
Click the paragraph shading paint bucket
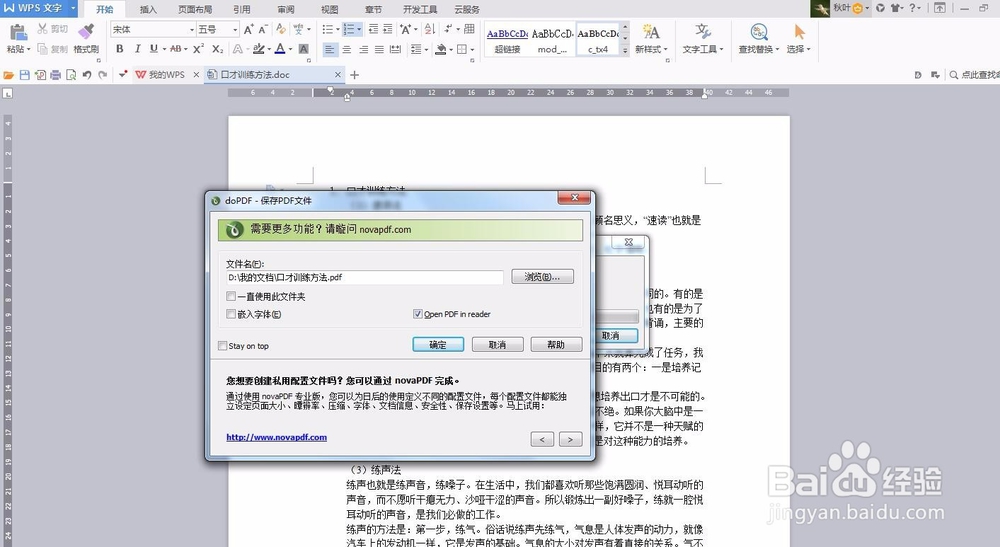440,49
